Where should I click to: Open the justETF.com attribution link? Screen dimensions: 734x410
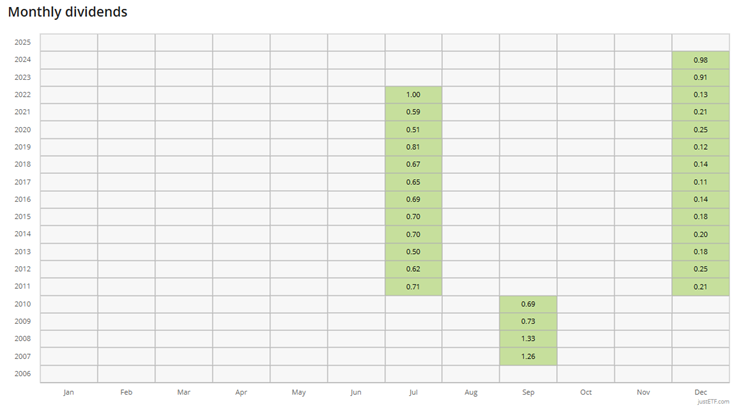pyautogui.click(x=714, y=402)
